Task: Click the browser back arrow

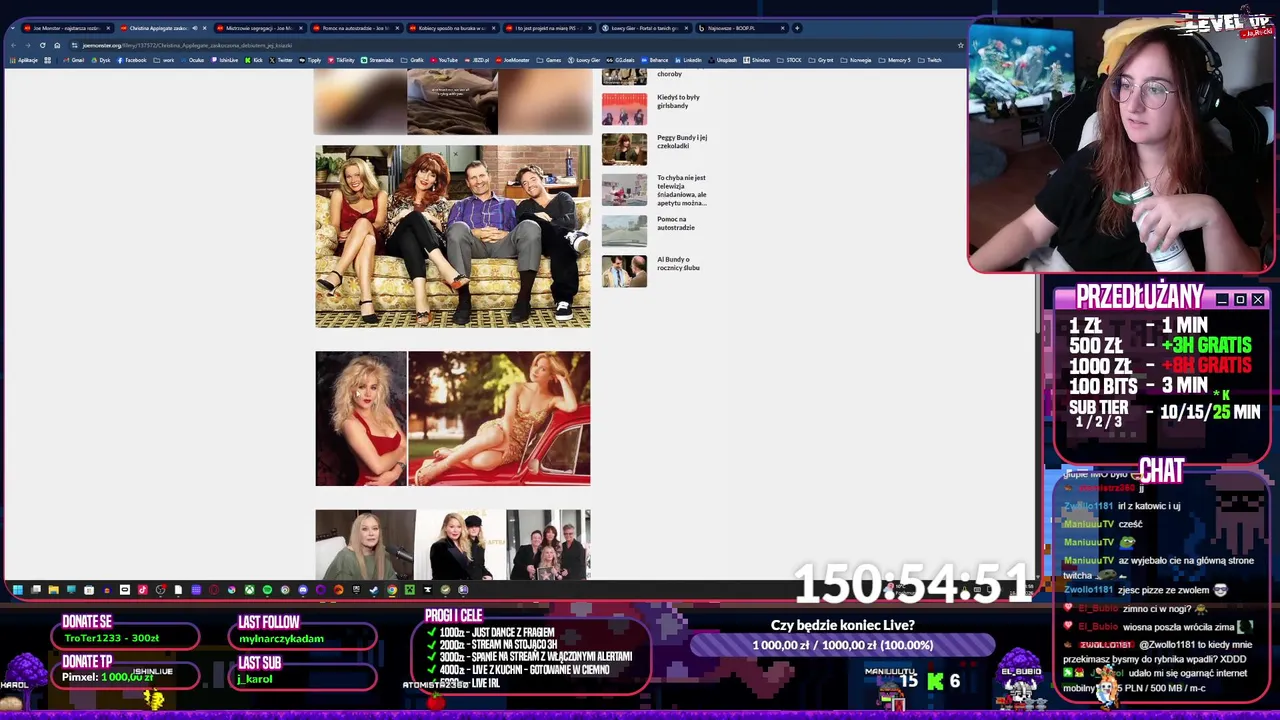Action: coord(14,45)
